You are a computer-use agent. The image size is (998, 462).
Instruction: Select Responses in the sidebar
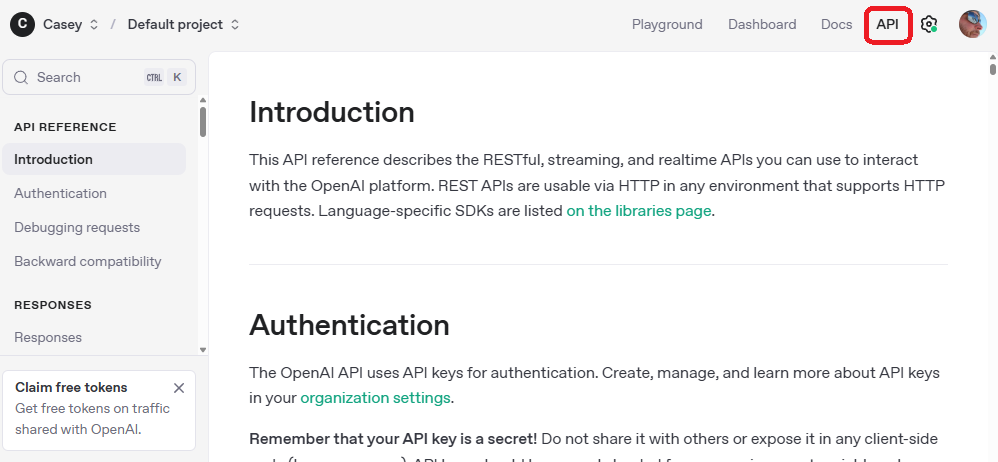[x=48, y=337]
